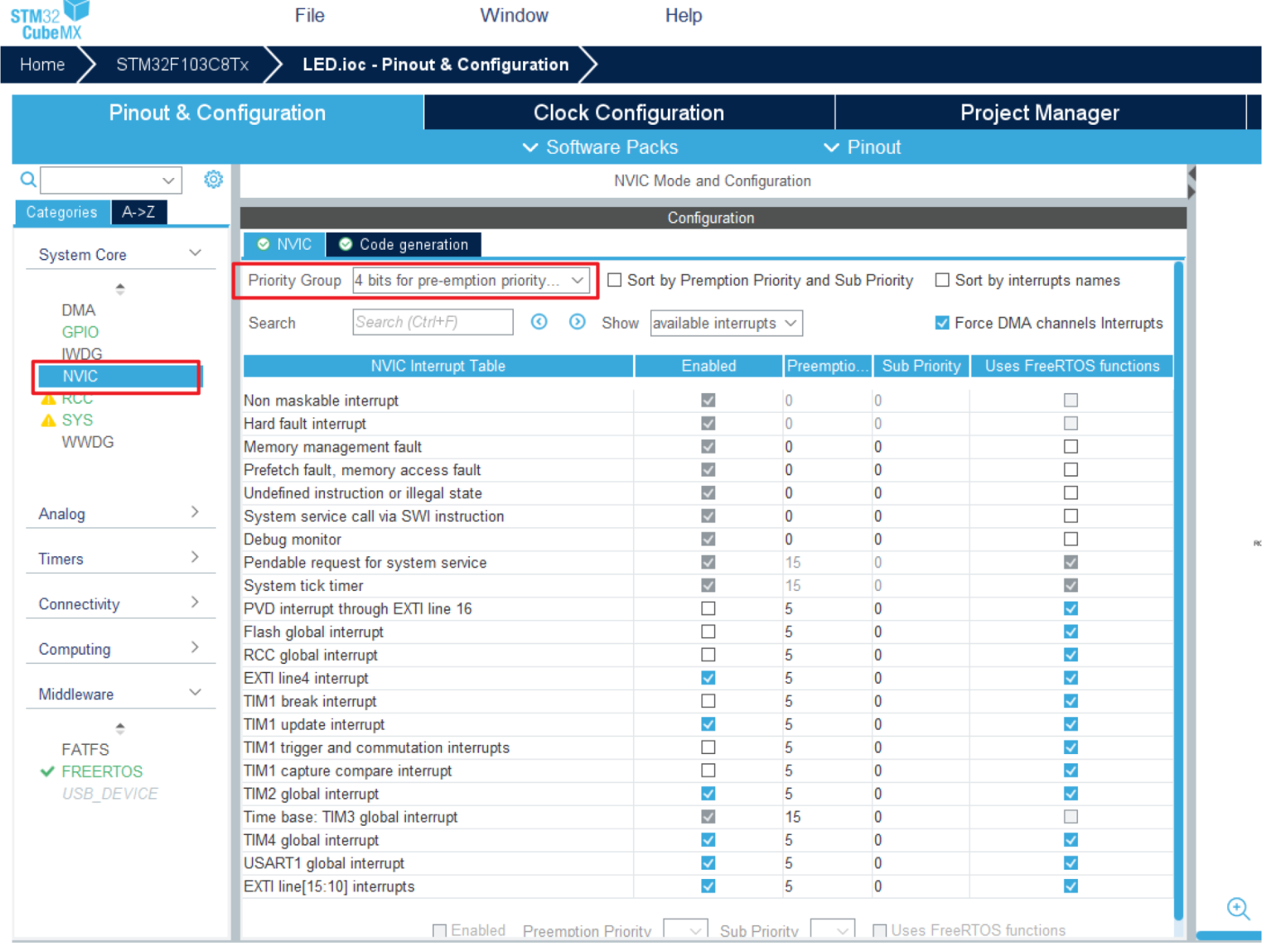Switch to the Project Manager tab
Viewport: 1276px width, 952px height.
[1040, 113]
